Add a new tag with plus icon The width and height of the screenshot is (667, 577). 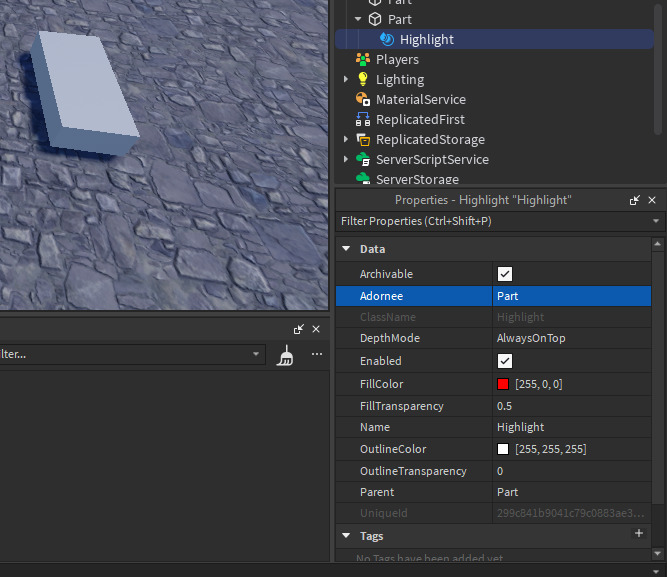[639, 535]
